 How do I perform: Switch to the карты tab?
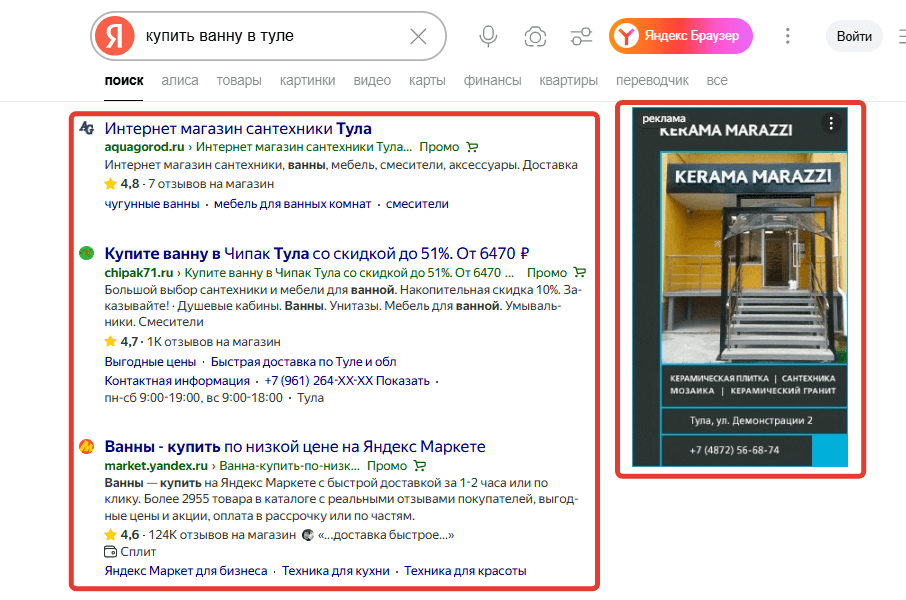pos(427,80)
